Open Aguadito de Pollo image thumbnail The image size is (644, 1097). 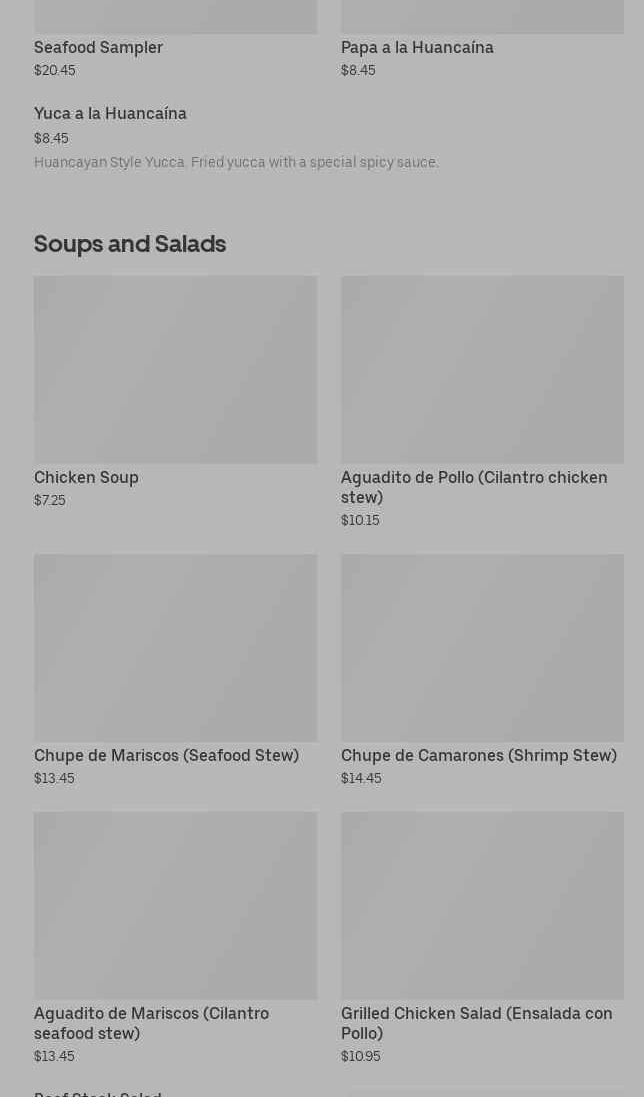(x=482, y=369)
